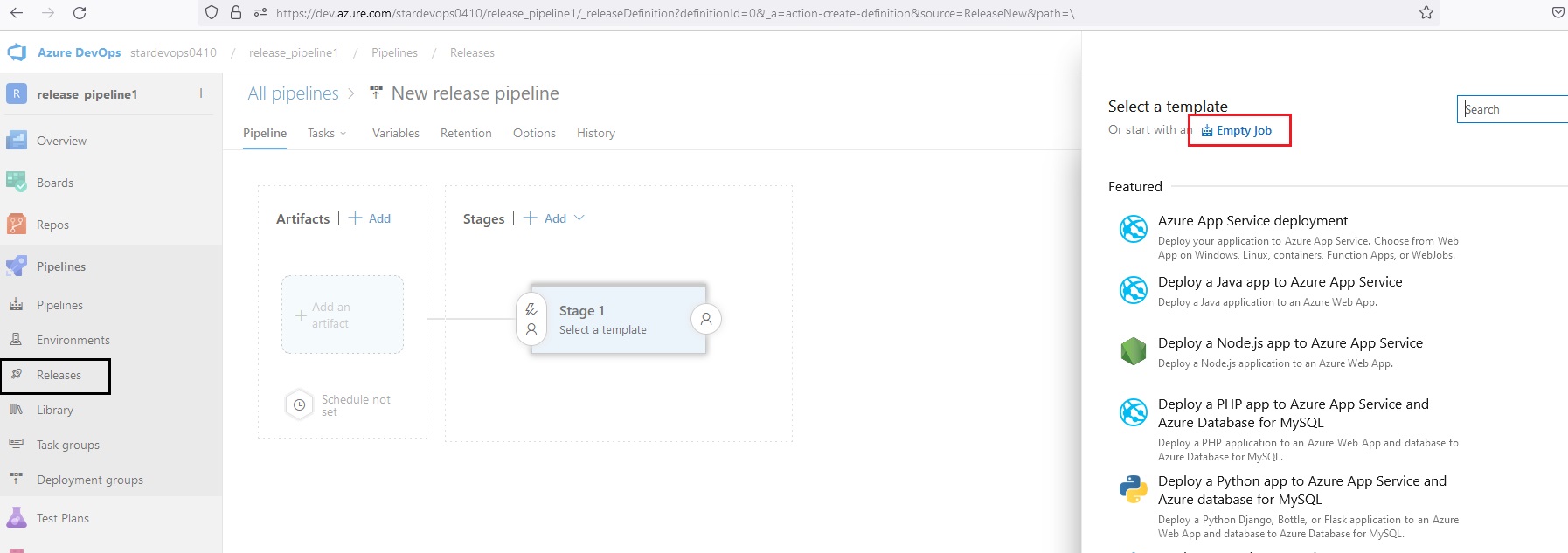
Task: Open Test Plans in the sidebar
Action: (63, 518)
